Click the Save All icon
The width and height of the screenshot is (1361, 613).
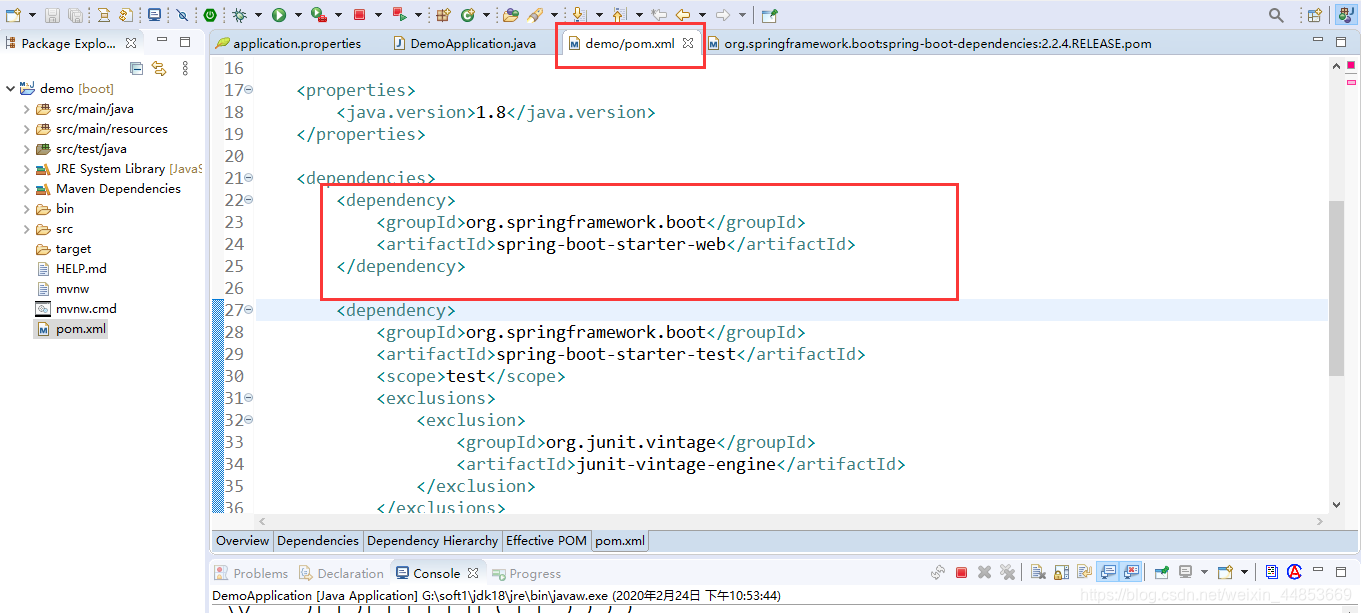pos(75,15)
